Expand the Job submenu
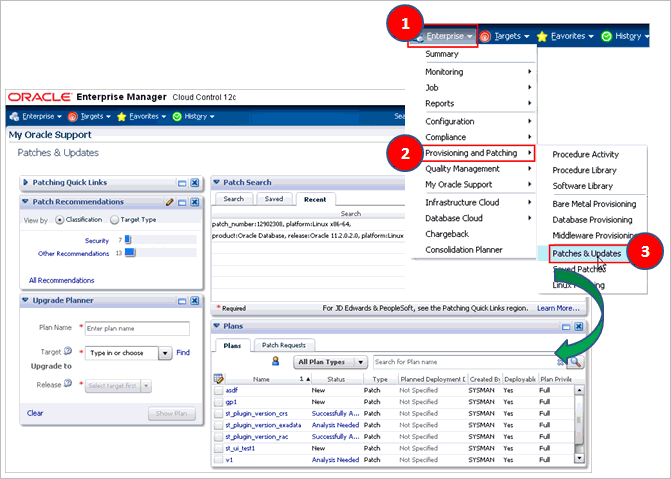The image size is (671, 479). pyautogui.click(x=478, y=88)
